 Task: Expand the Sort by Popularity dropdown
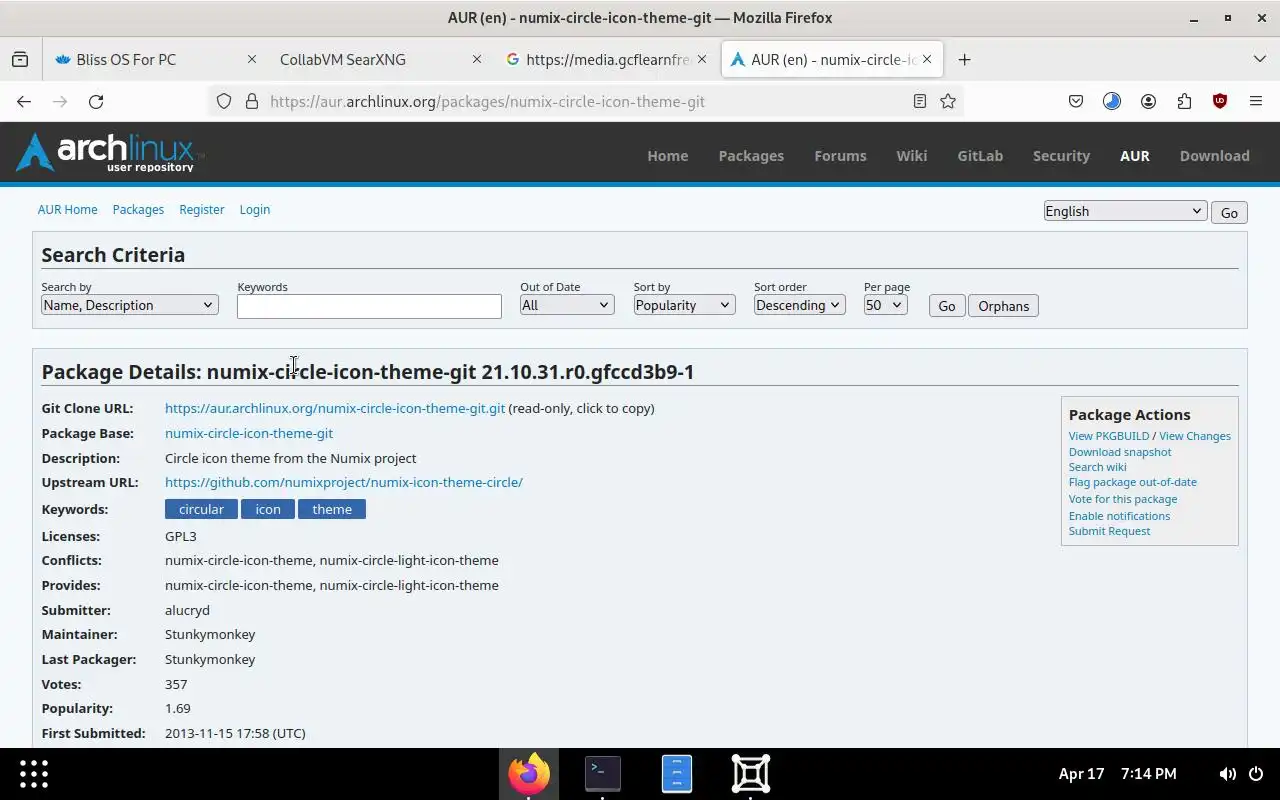click(684, 305)
